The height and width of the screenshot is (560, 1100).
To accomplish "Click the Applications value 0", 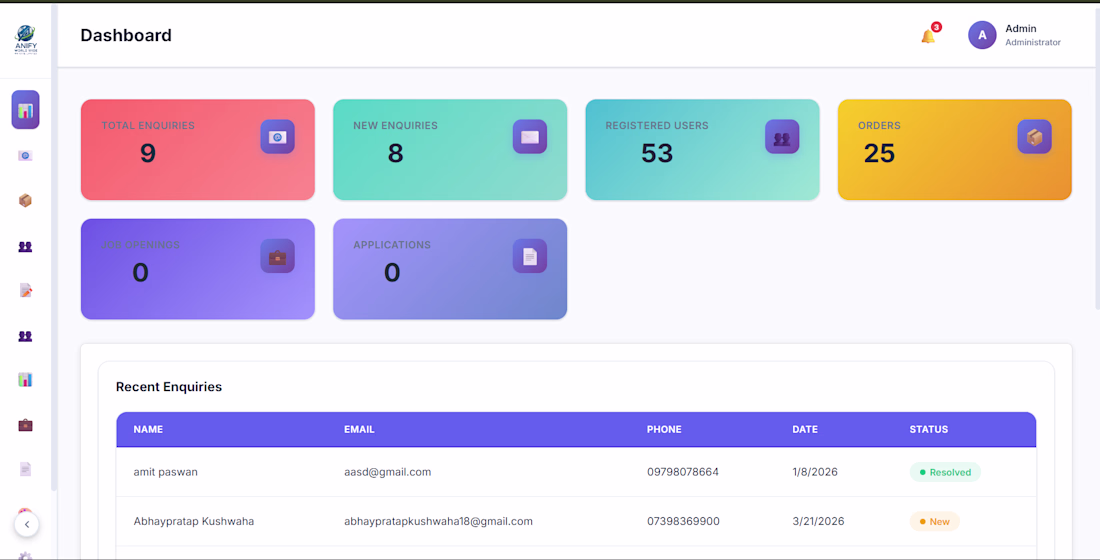I will click(392, 272).
